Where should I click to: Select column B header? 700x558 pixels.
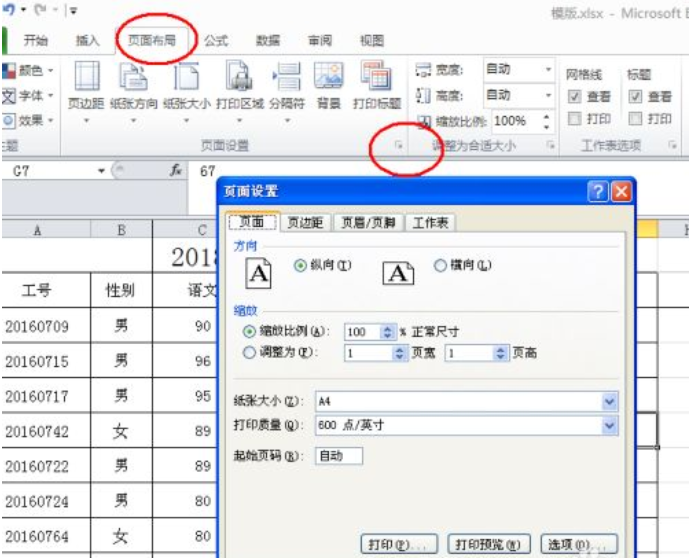[121, 230]
